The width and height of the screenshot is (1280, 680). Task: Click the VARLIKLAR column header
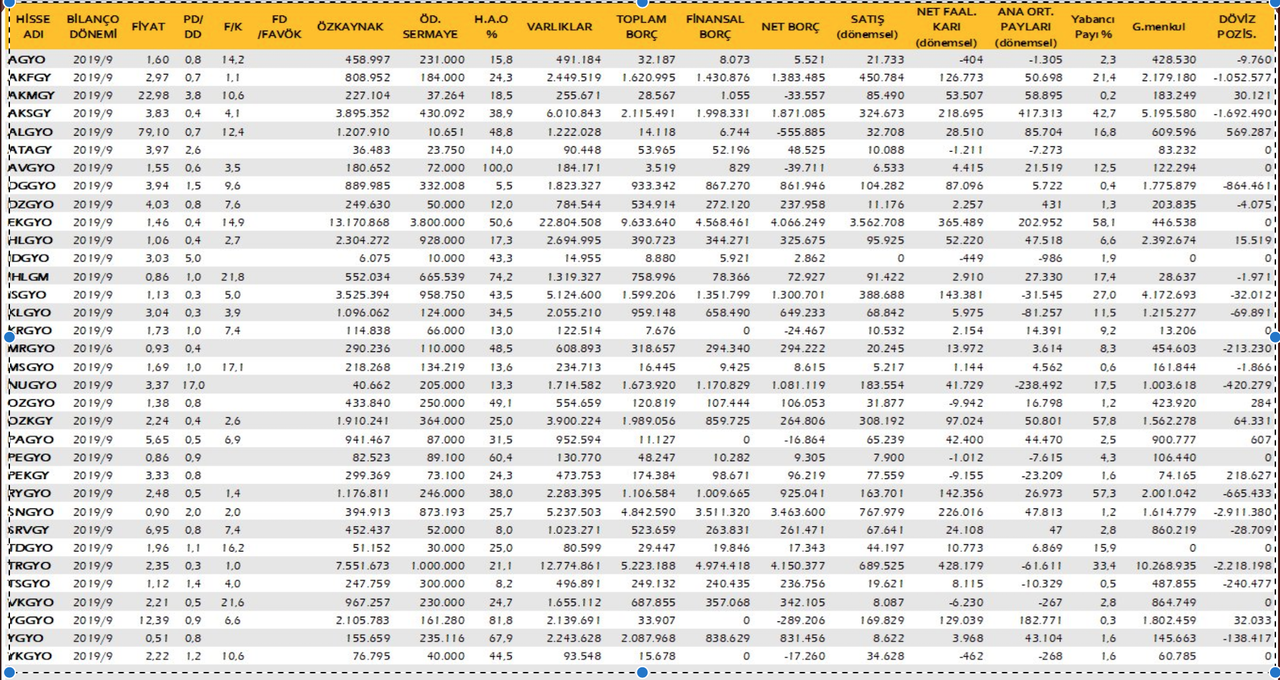click(x=559, y=27)
